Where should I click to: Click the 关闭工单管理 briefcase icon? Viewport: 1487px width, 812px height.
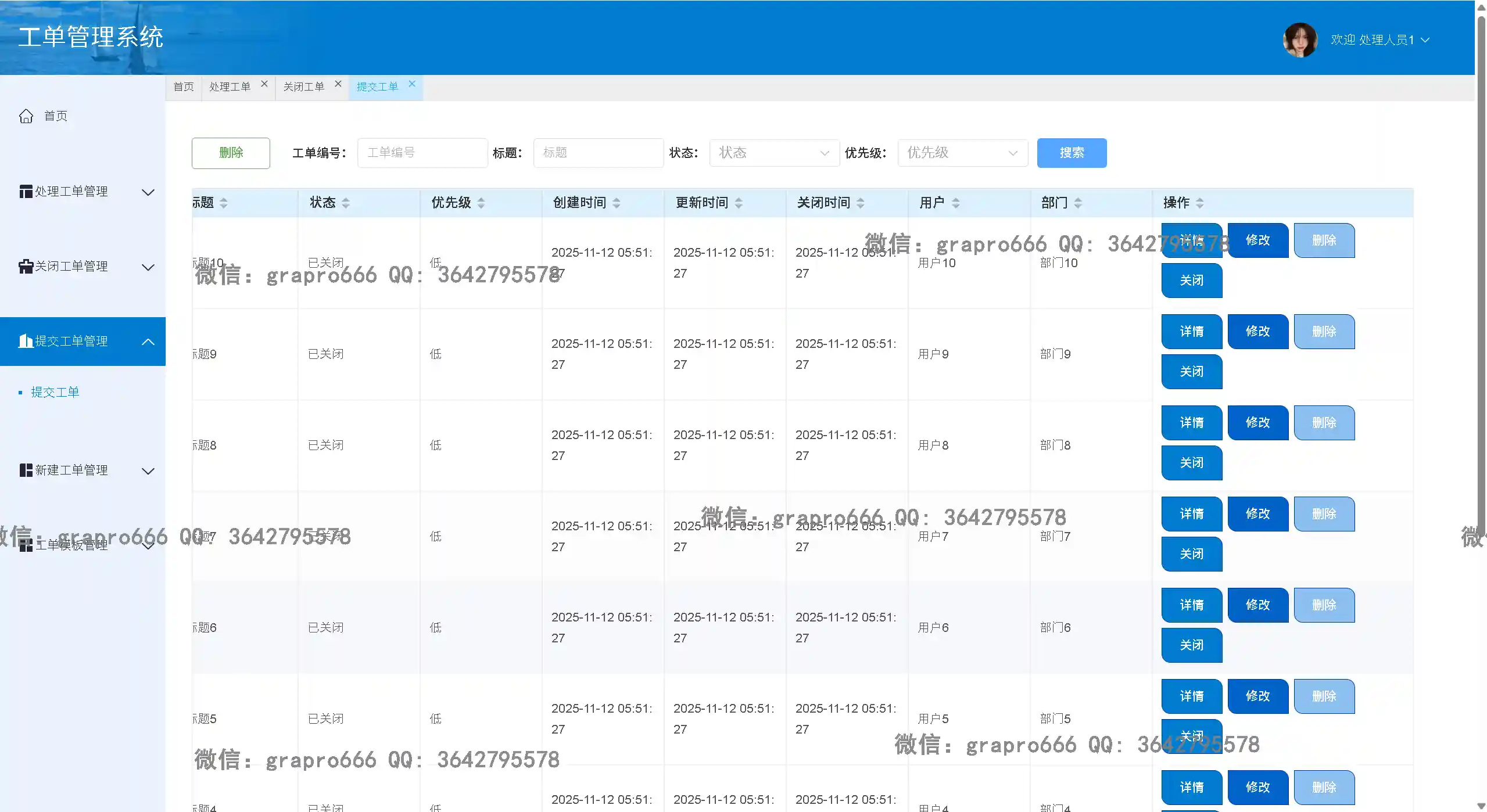(26, 267)
